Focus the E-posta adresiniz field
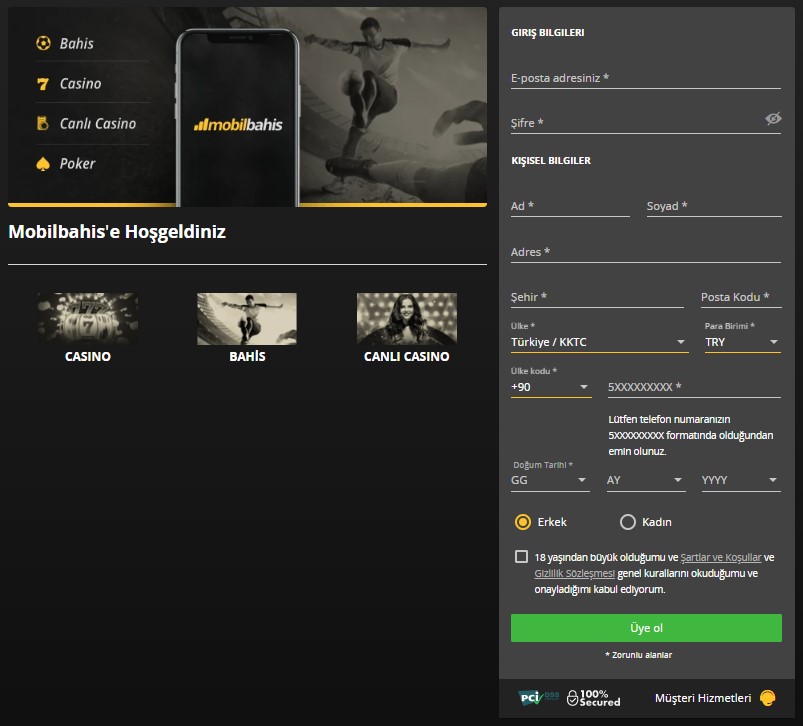The image size is (803, 726). [646, 78]
